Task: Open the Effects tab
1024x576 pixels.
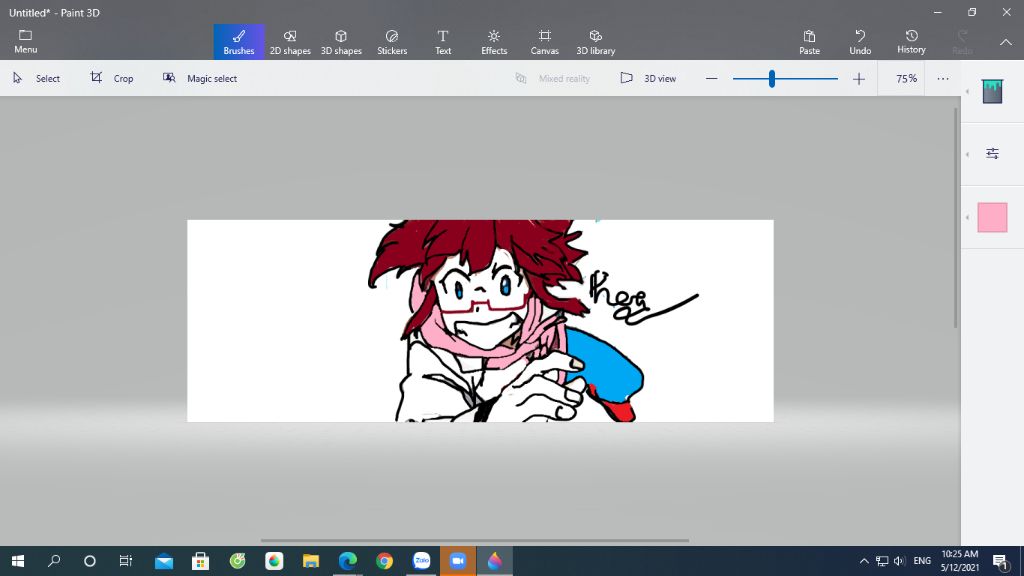Action: pos(494,42)
